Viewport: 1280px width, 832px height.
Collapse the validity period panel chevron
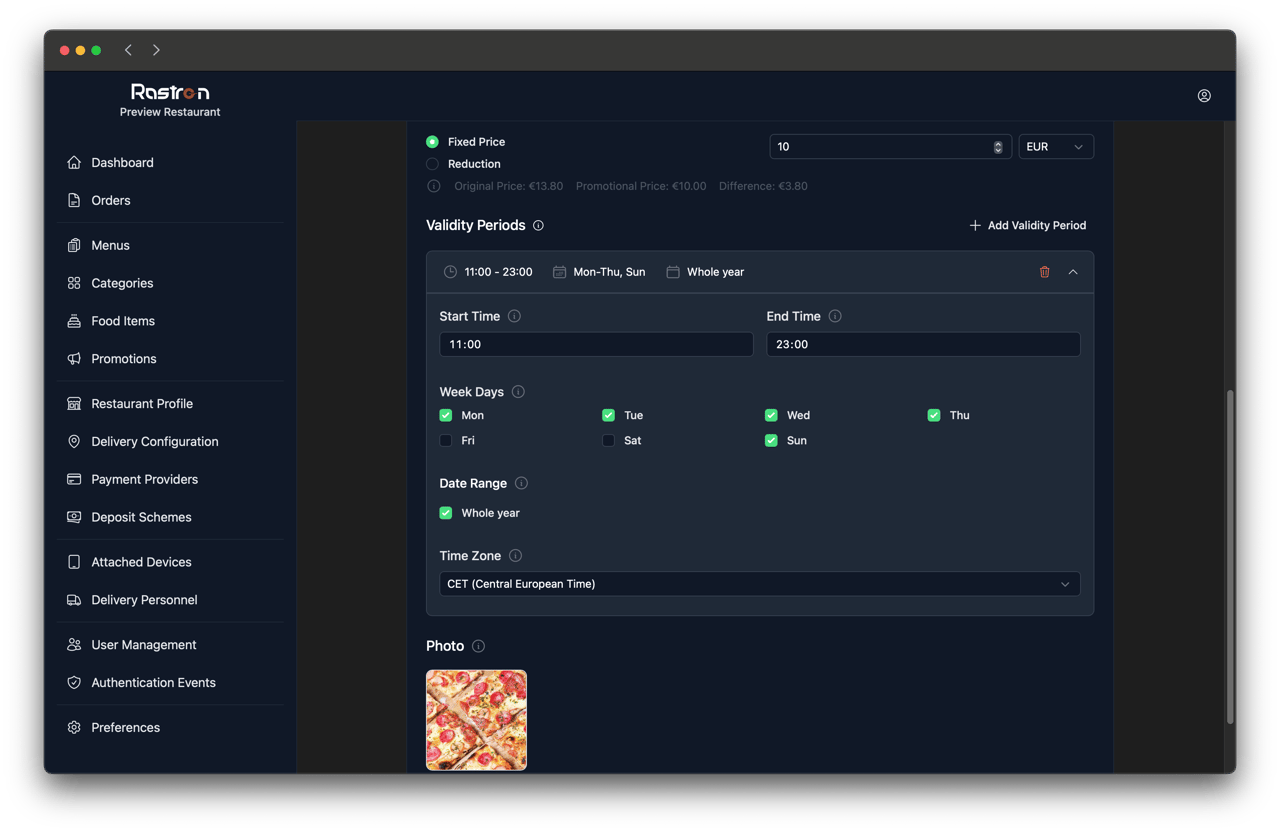[x=1073, y=272]
